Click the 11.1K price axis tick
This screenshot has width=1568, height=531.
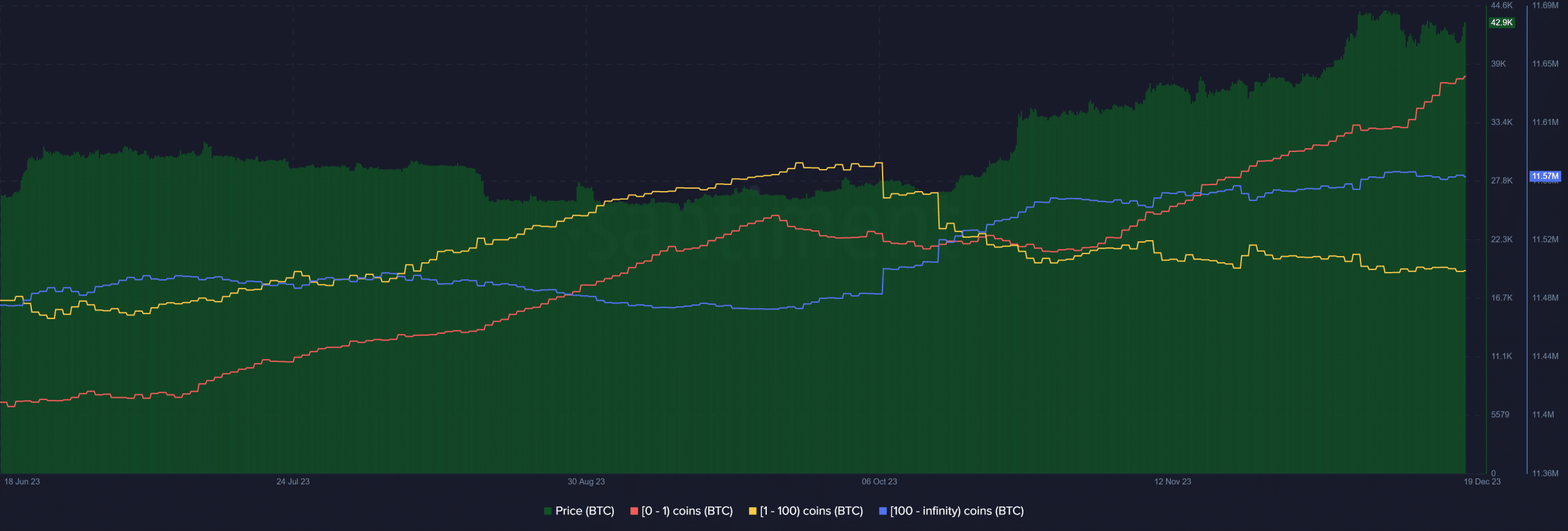pyautogui.click(x=1501, y=356)
